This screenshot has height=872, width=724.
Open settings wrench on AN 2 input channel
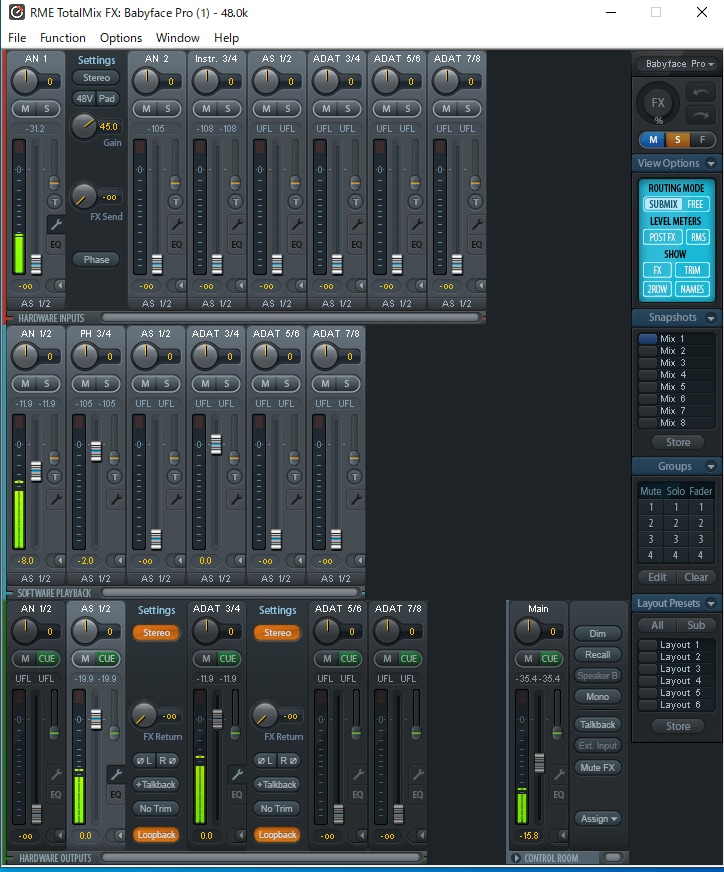click(176, 224)
